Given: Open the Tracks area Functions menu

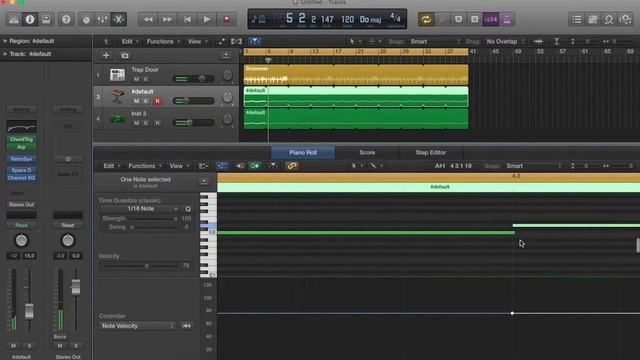Looking at the screenshot, I should click(163, 41).
